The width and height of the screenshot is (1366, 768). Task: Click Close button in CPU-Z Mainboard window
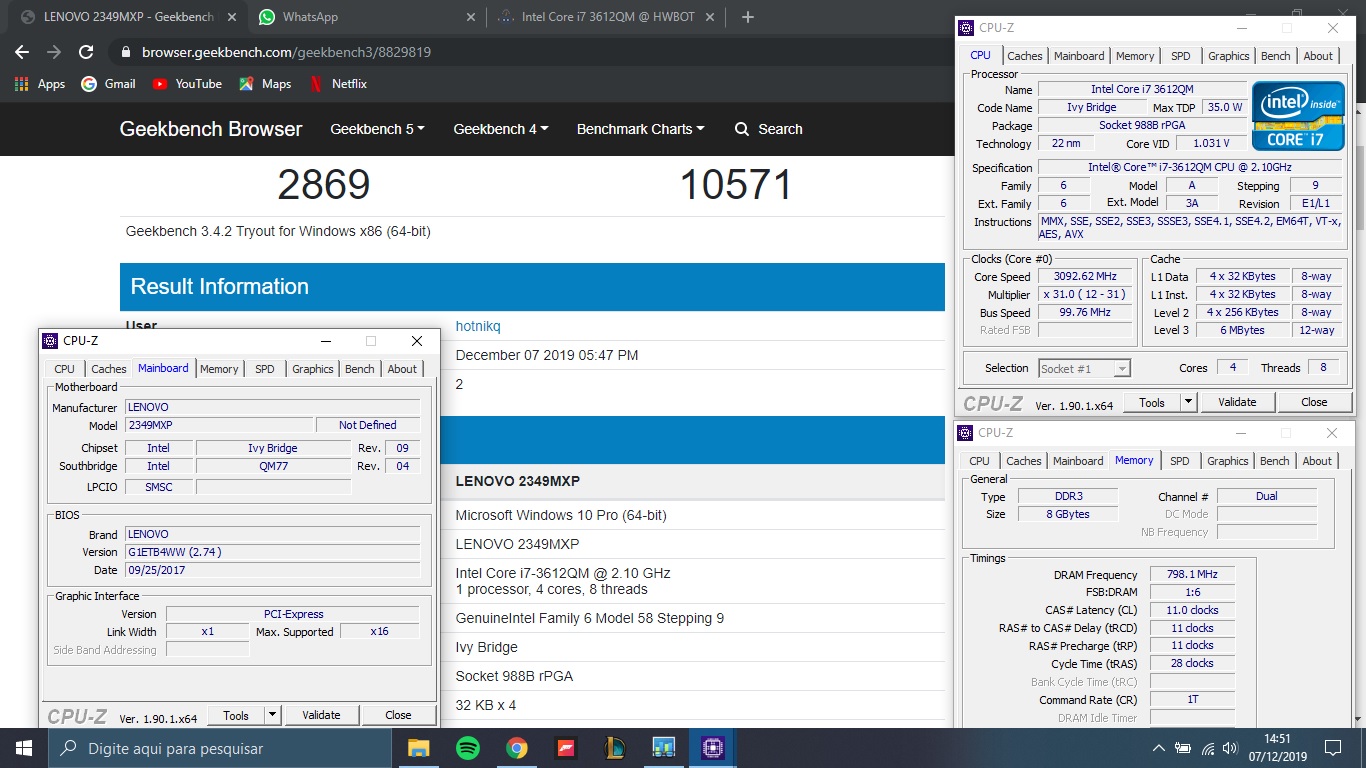tap(398, 715)
